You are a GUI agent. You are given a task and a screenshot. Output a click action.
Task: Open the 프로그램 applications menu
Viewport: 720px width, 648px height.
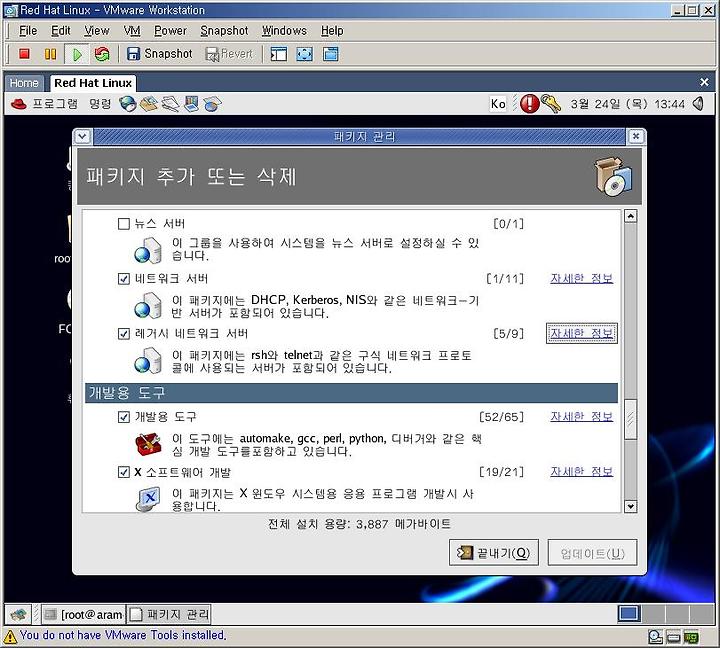[x=55, y=104]
